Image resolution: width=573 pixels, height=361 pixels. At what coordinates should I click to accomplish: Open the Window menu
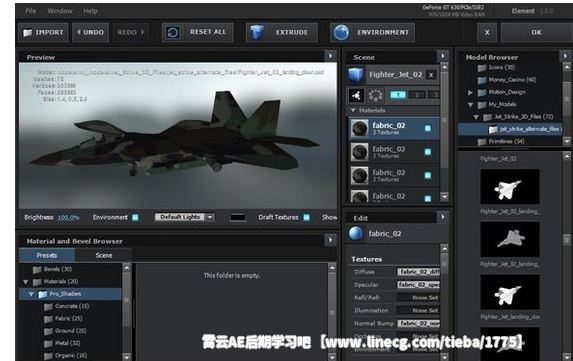pos(60,11)
